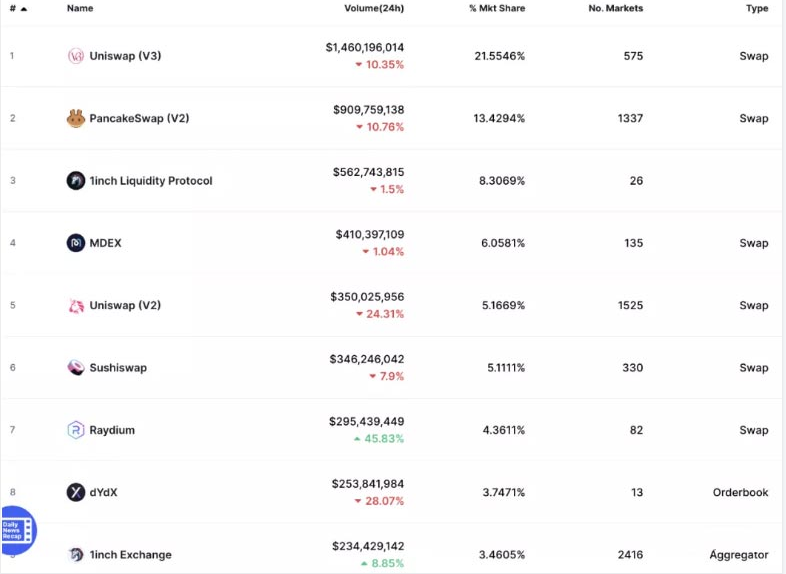Viewport: 786px width, 574px height.
Task: Click volume $350,025,956 value
Action: coord(367,297)
